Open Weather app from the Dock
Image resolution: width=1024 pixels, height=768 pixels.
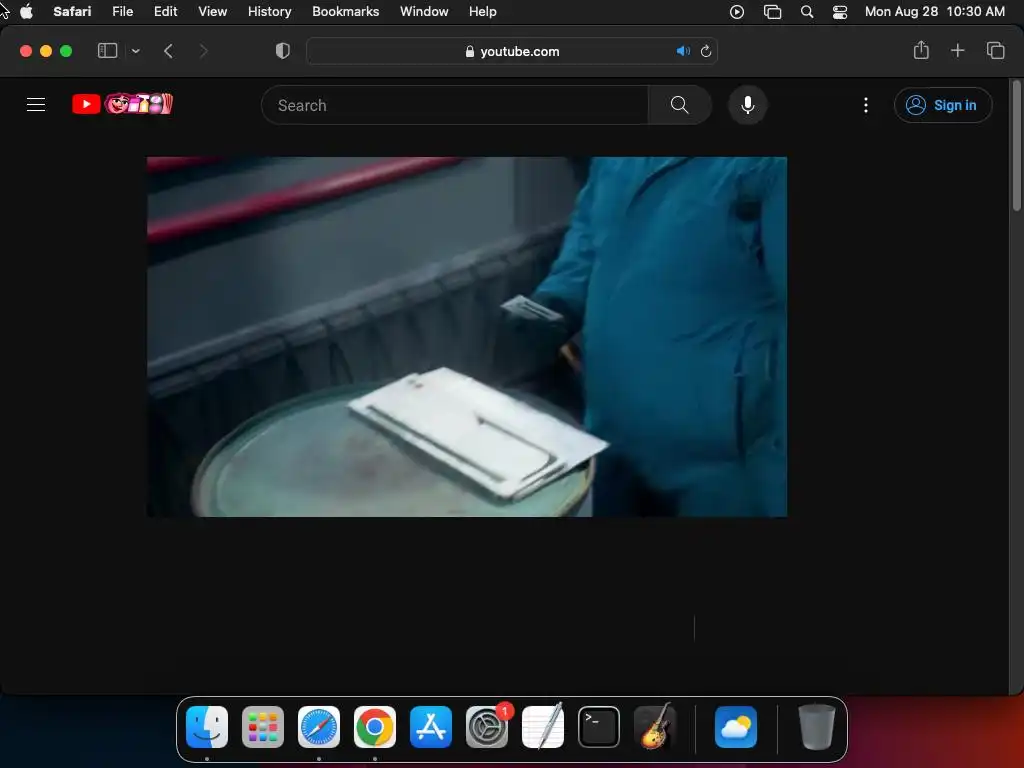[x=736, y=727]
